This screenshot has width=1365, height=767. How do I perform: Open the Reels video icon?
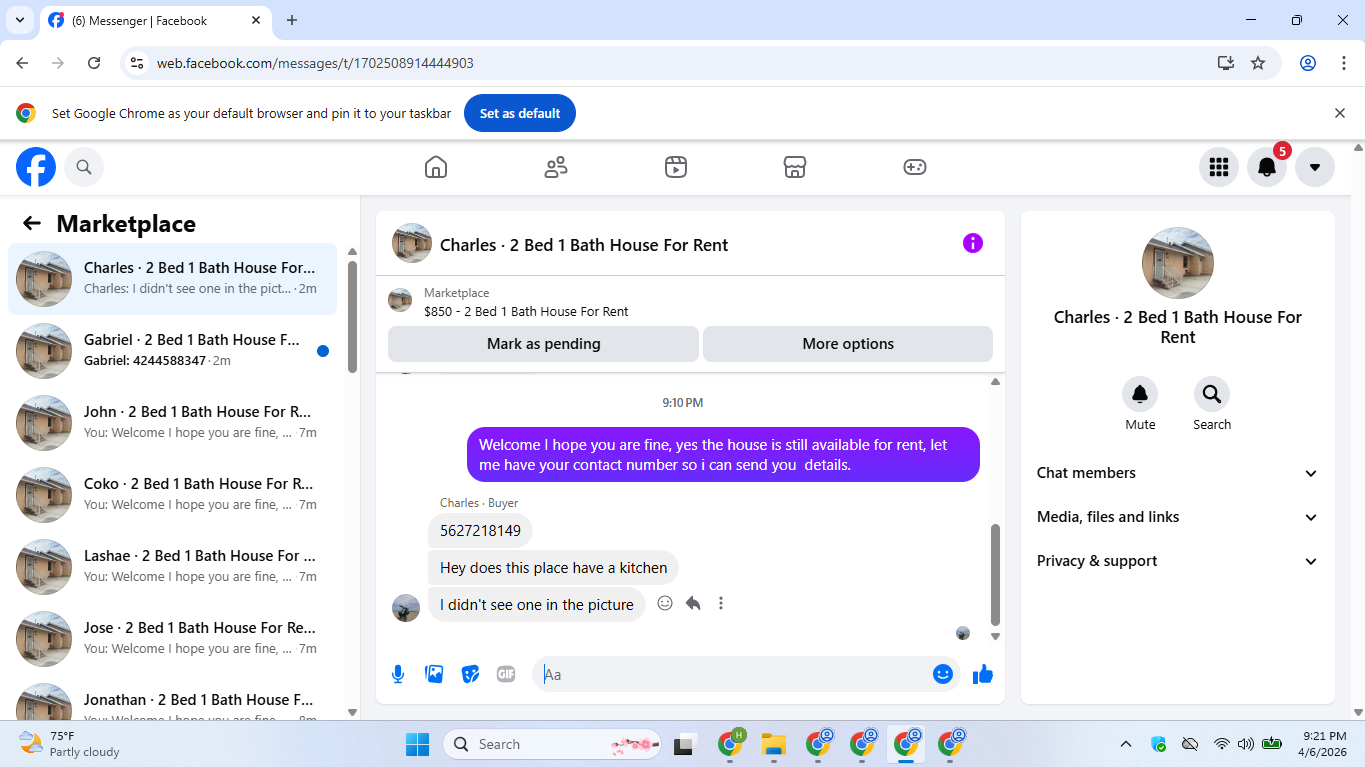click(676, 167)
